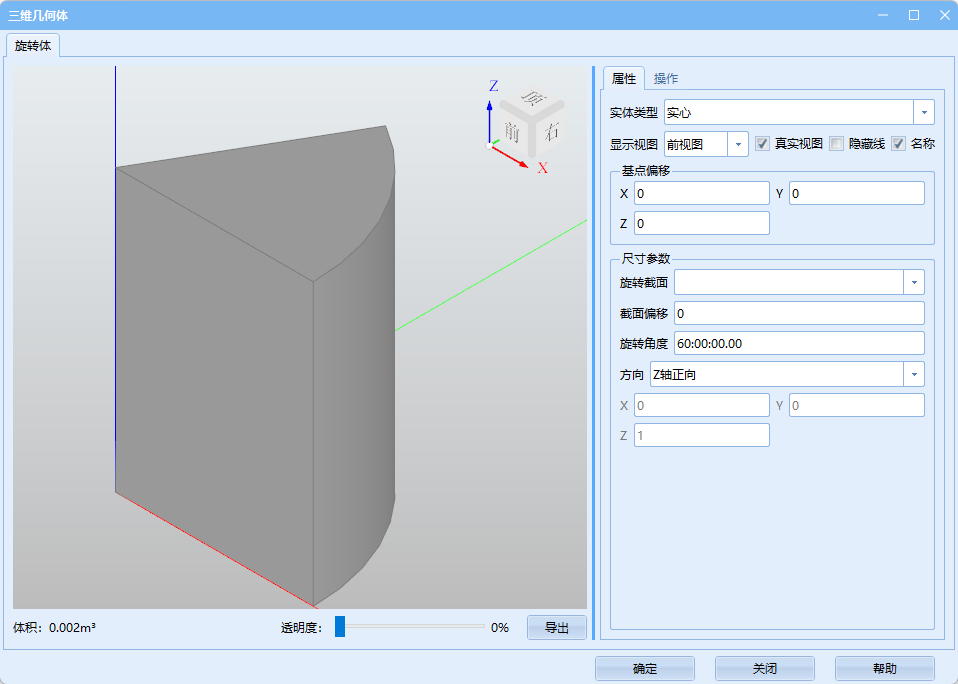
Task: Close the window with the X icon
Action: click(943, 15)
